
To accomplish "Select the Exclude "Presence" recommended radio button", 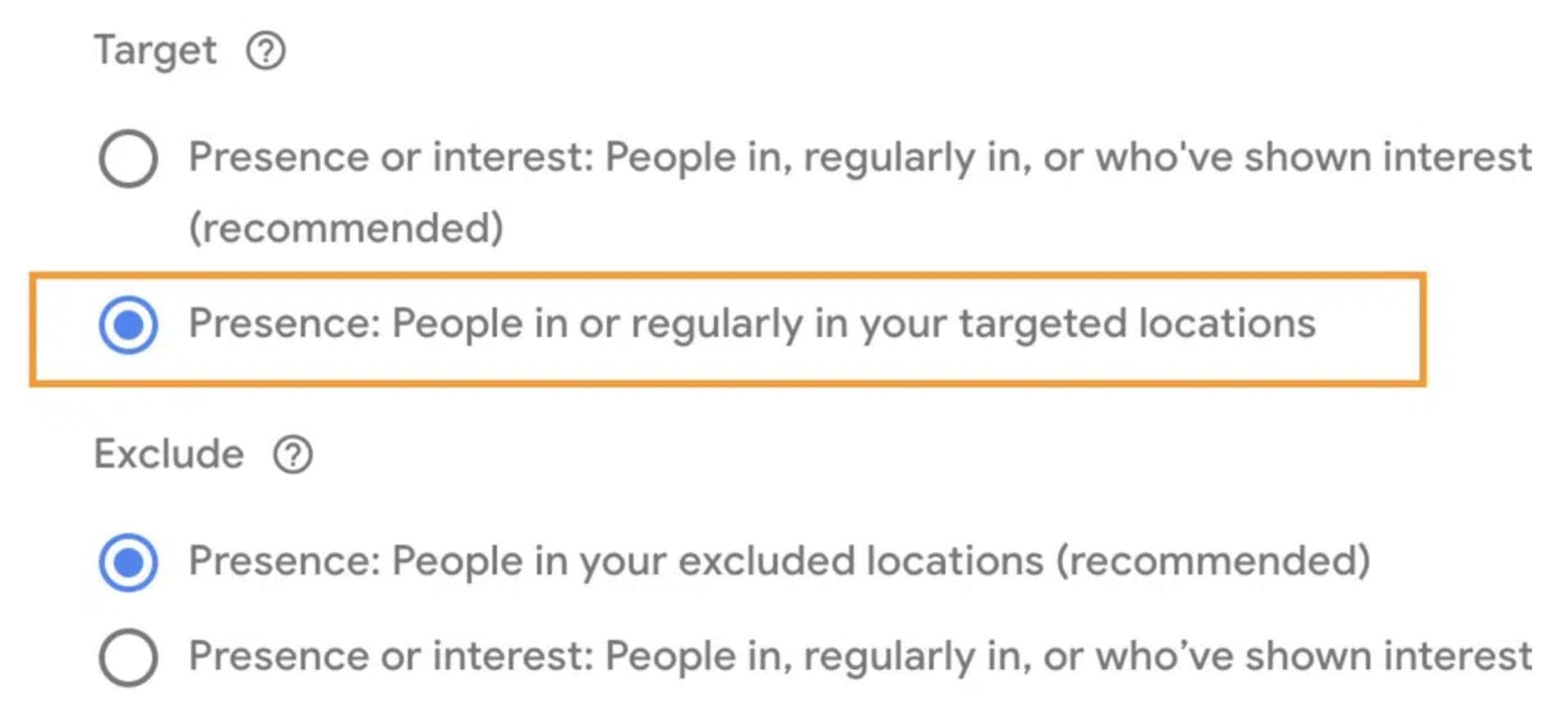I will 128,562.
